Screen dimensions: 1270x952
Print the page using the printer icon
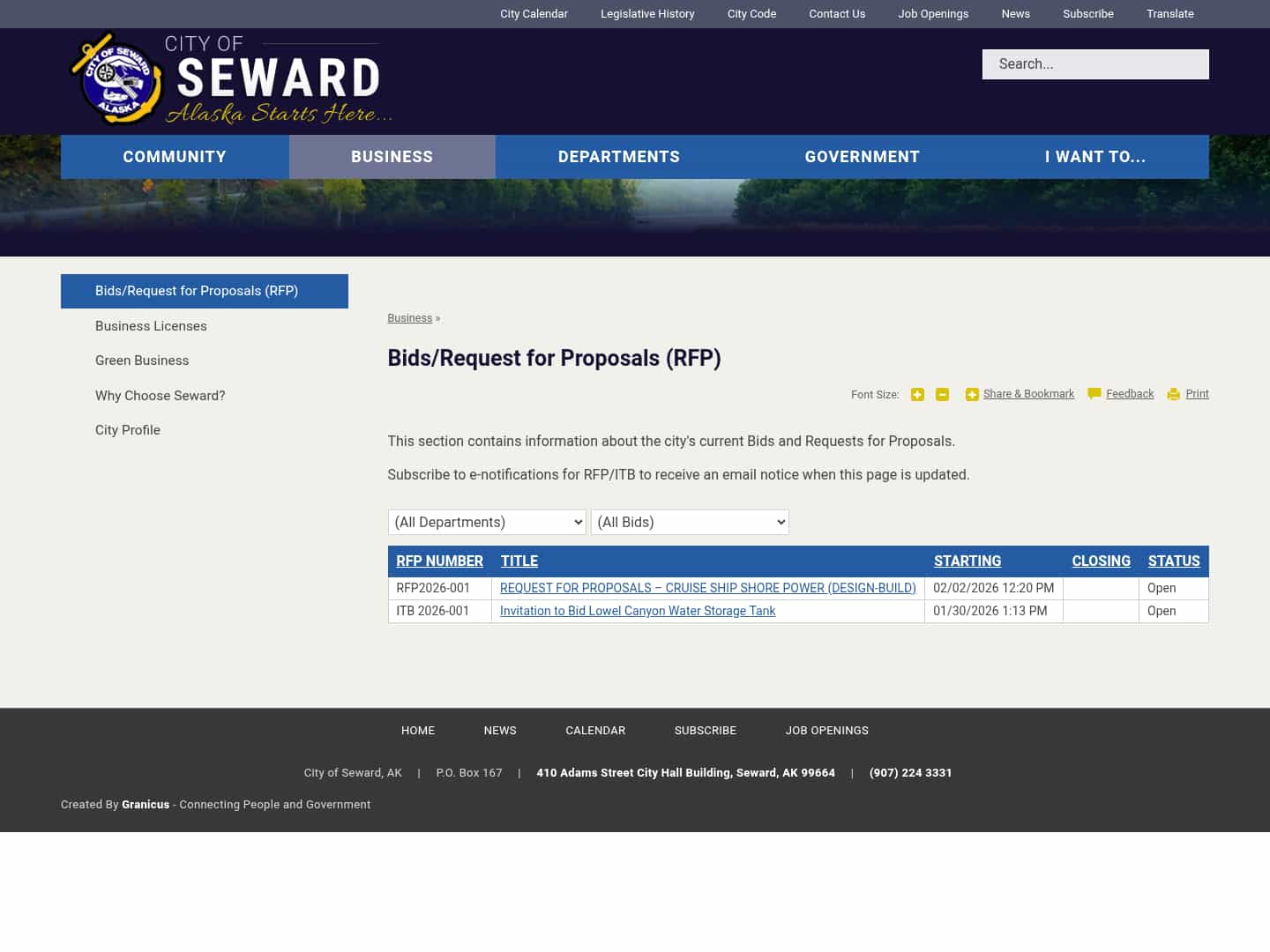pyautogui.click(x=1174, y=394)
